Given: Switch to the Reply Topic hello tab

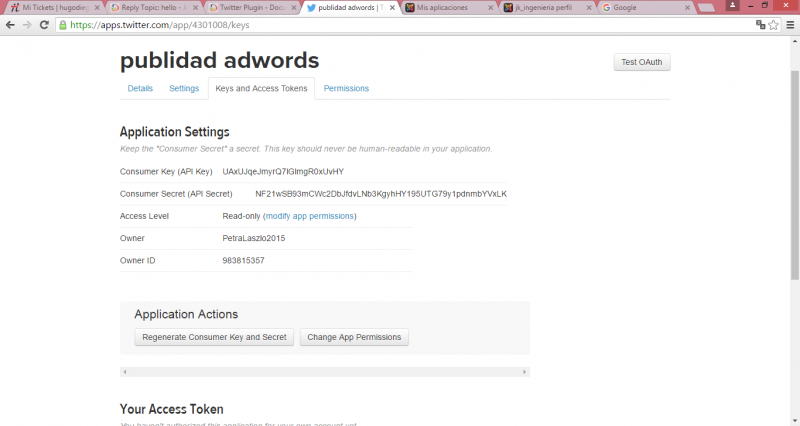Looking at the screenshot, I should [153, 8].
